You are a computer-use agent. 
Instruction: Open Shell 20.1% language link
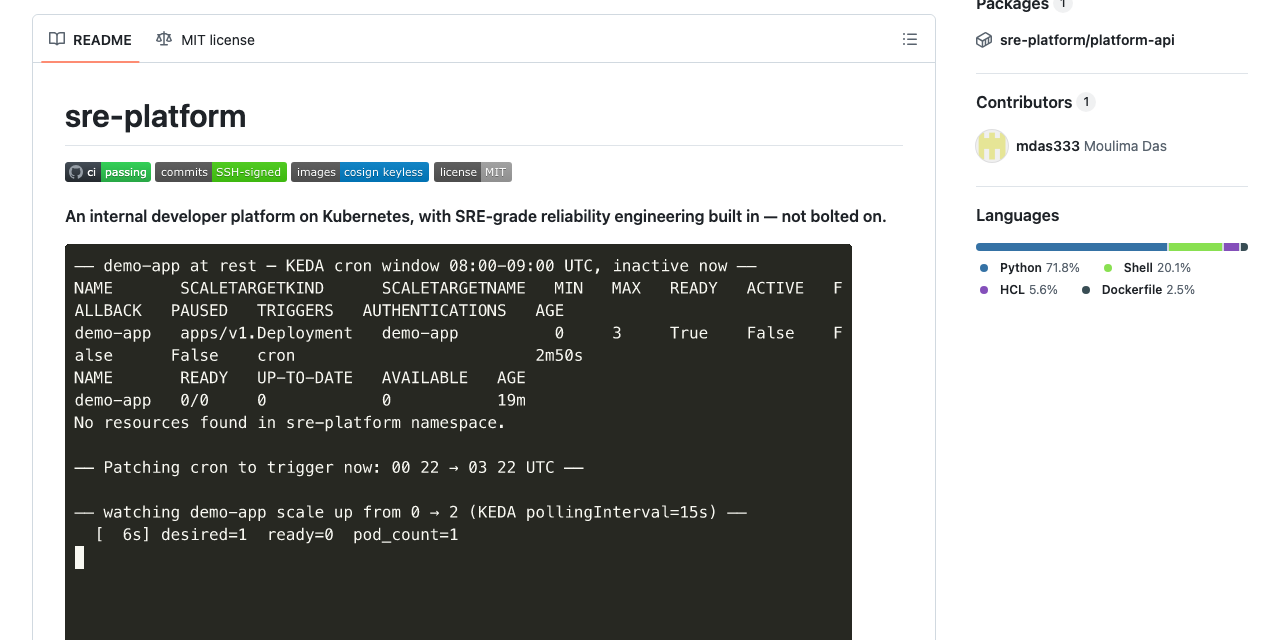pos(1147,268)
